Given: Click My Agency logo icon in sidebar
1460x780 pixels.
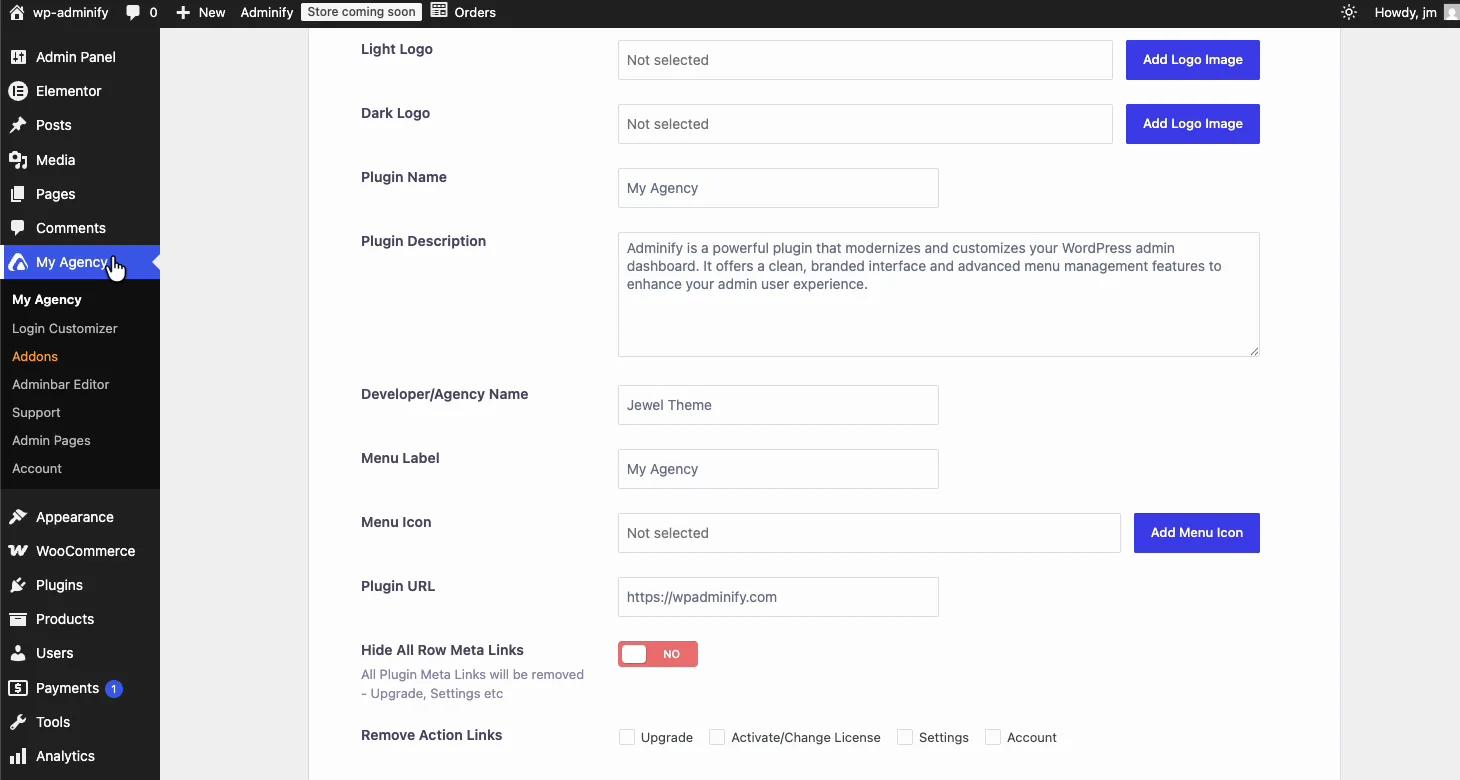Looking at the screenshot, I should click(18, 262).
